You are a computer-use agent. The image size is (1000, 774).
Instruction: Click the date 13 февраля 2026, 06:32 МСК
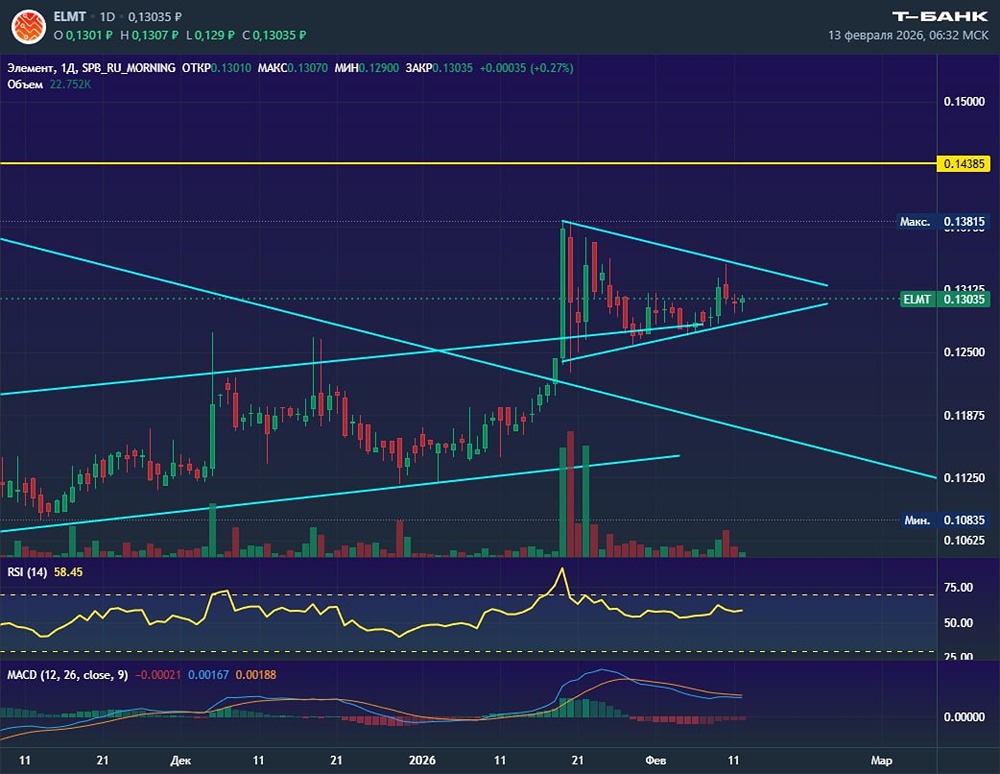tap(908, 35)
